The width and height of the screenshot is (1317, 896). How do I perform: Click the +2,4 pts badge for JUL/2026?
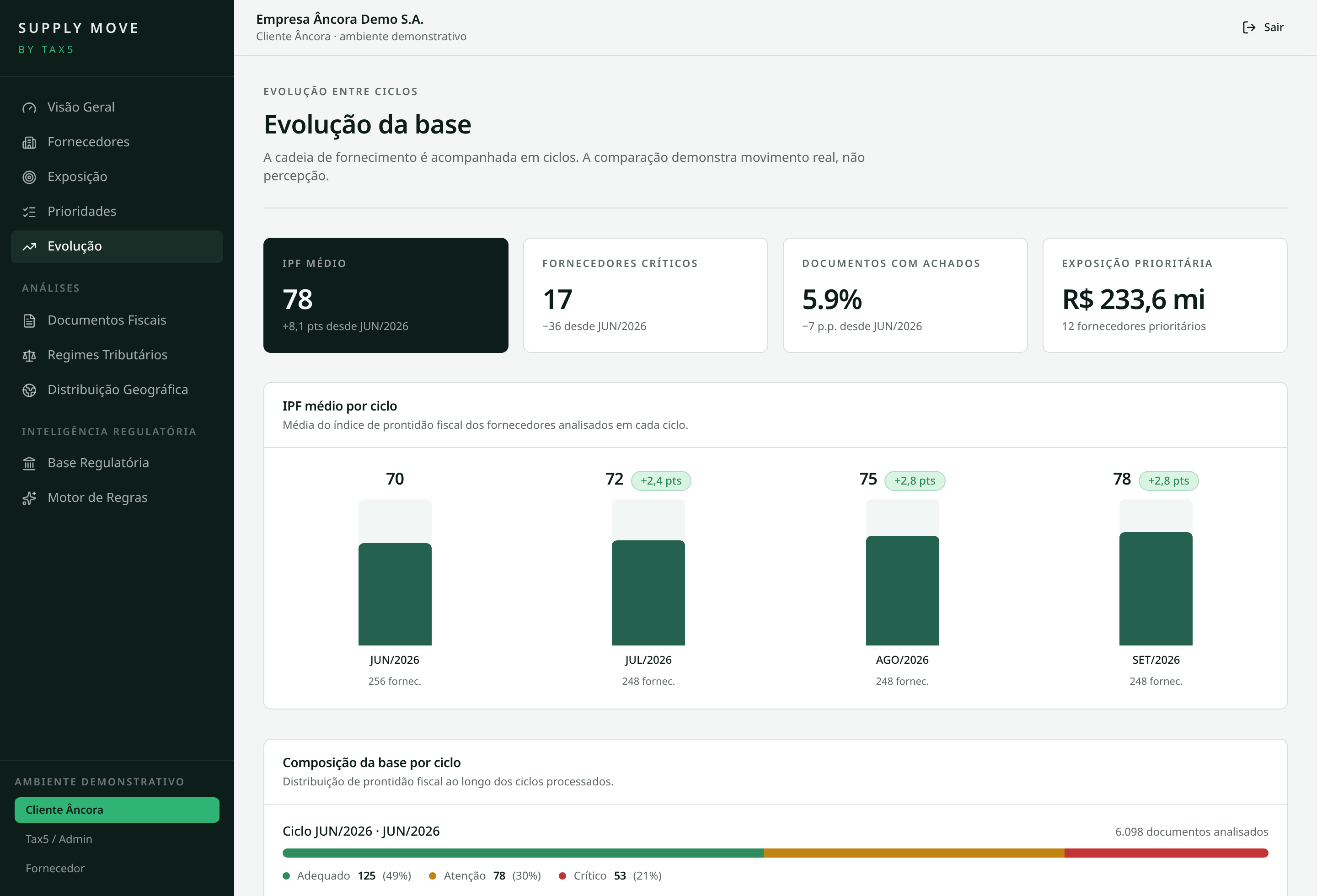[661, 481]
